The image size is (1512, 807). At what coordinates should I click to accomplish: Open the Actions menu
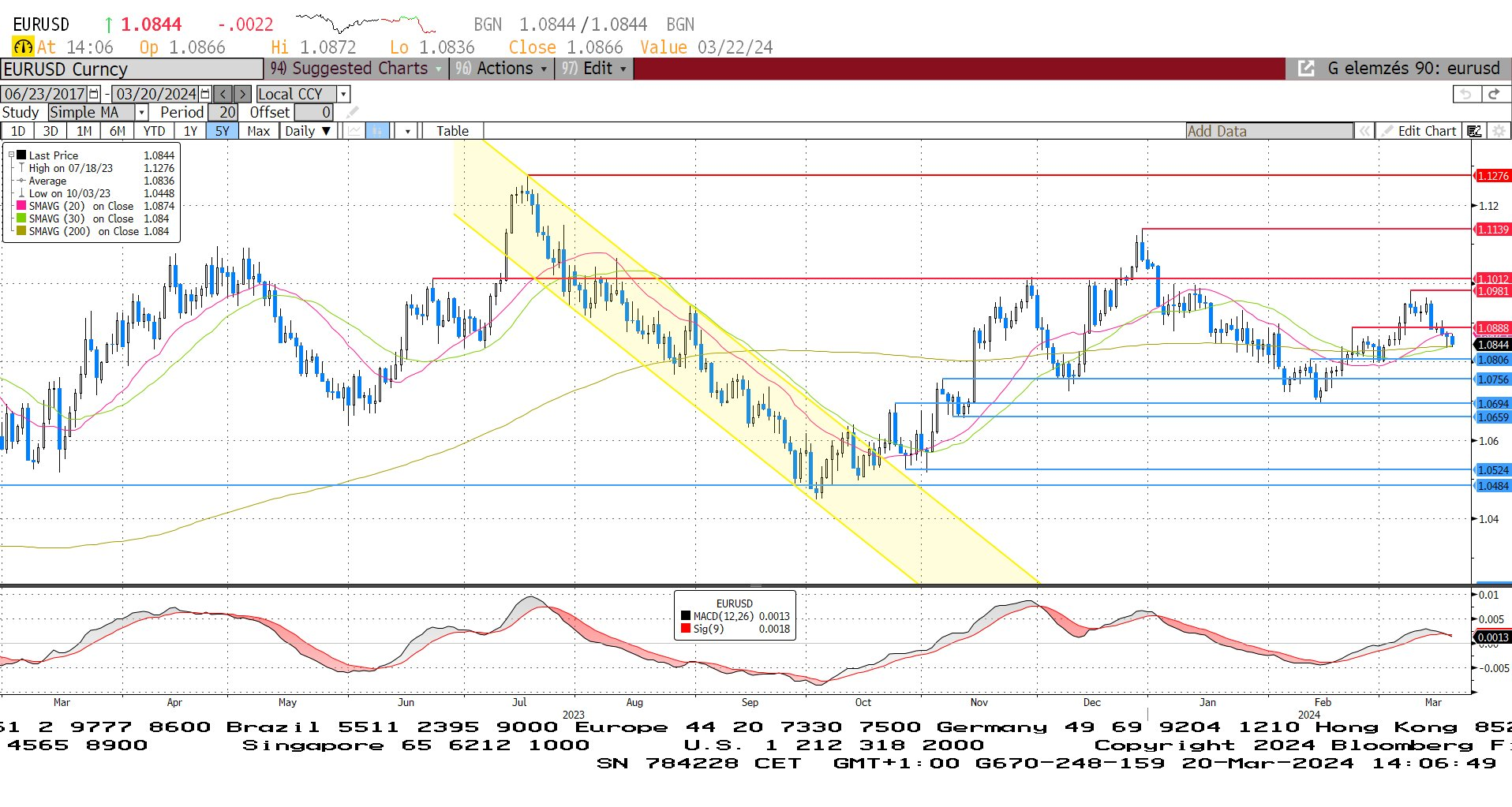point(501,69)
